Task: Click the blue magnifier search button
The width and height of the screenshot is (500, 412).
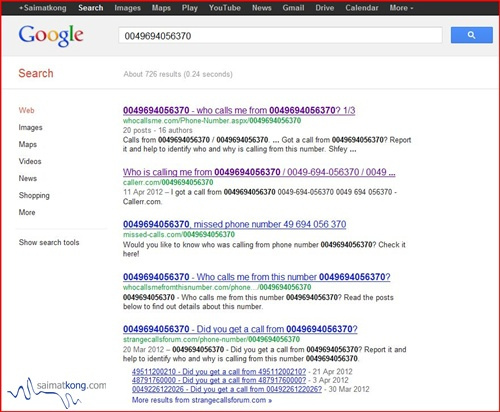Action: click(x=471, y=35)
